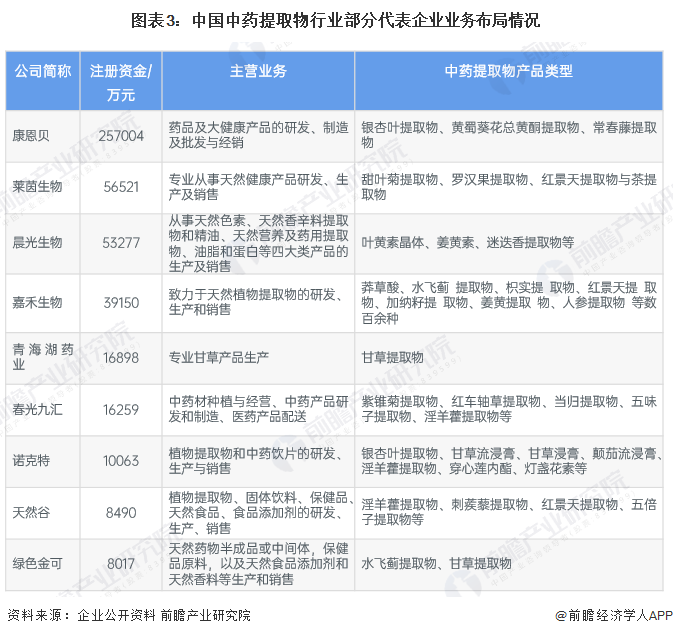Click company name 绿色金可

[x=37, y=563]
